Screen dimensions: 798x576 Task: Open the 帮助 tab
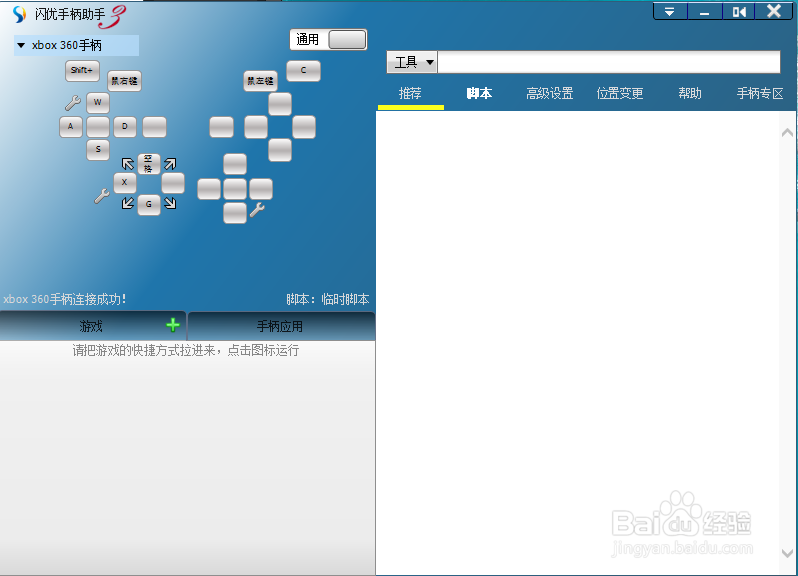(690, 94)
